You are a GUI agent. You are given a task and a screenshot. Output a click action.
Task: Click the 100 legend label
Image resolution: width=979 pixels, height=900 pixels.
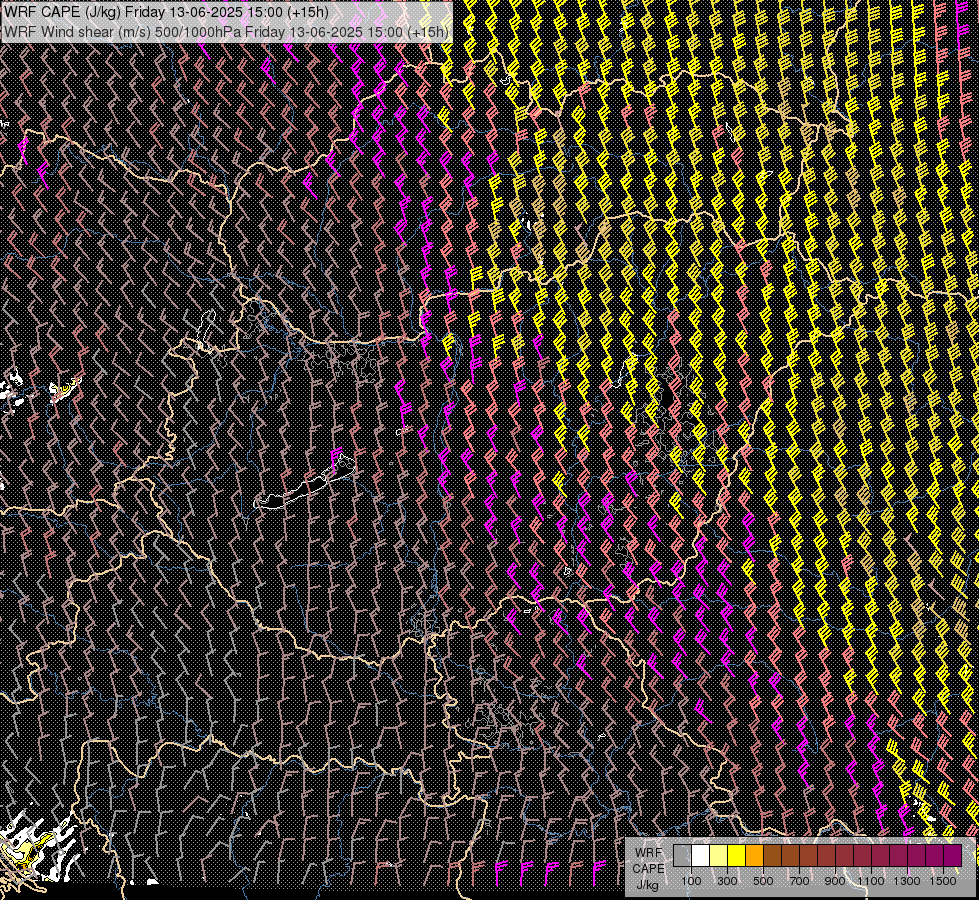(691, 881)
